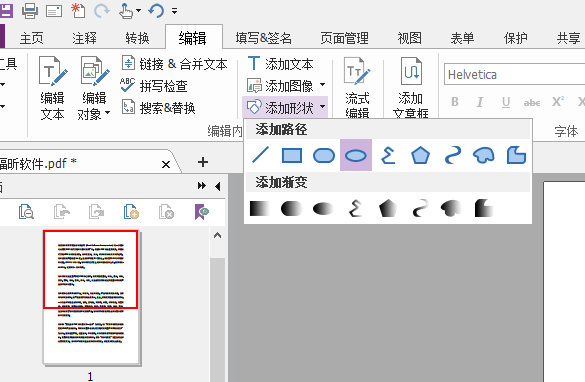
Task: Click 链接 & 合并文本
Action: tap(174, 64)
